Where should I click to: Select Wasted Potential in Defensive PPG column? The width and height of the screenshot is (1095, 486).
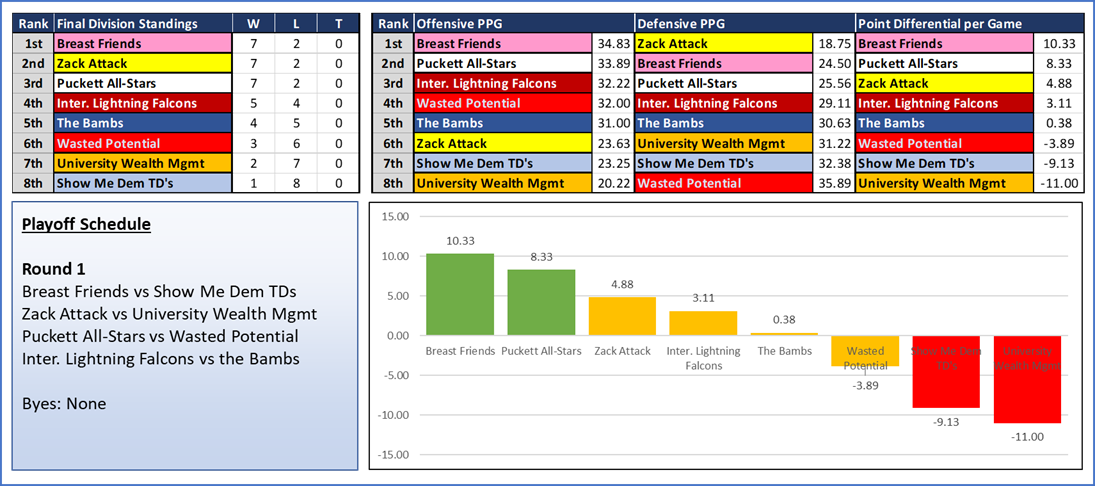(x=723, y=183)
